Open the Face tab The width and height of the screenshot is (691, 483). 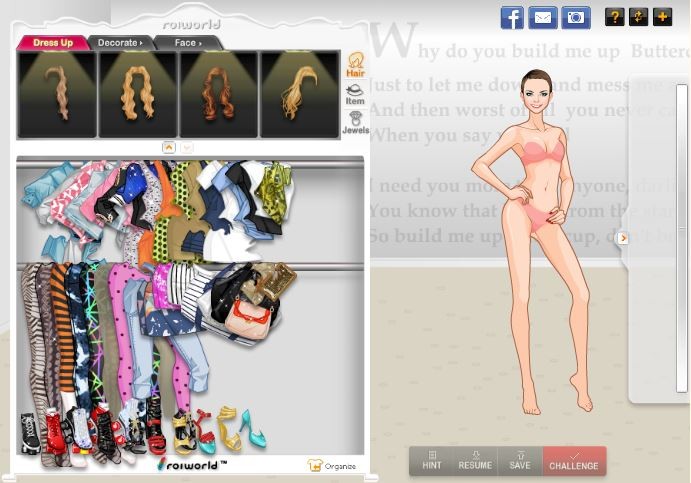[187, 43]
